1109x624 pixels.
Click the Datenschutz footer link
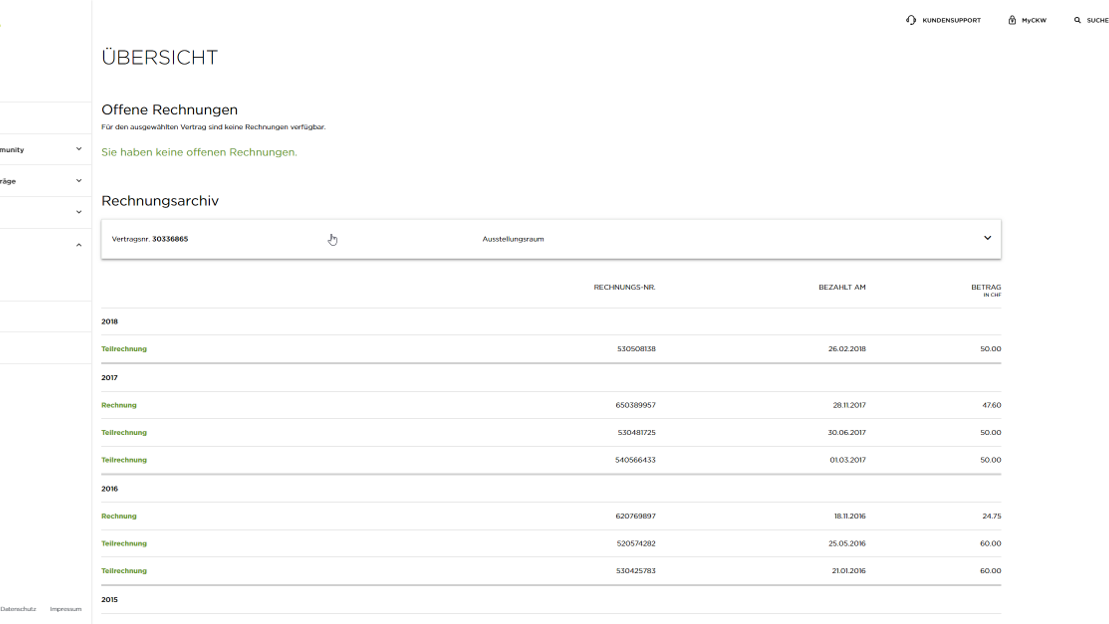point(18,609)
